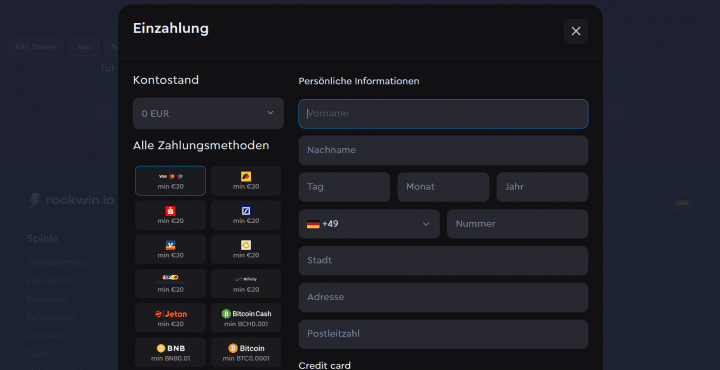Click the Nummer phone number field
Image resolution: width=720 pixels, height=370 pixels.
coord(517,224)
